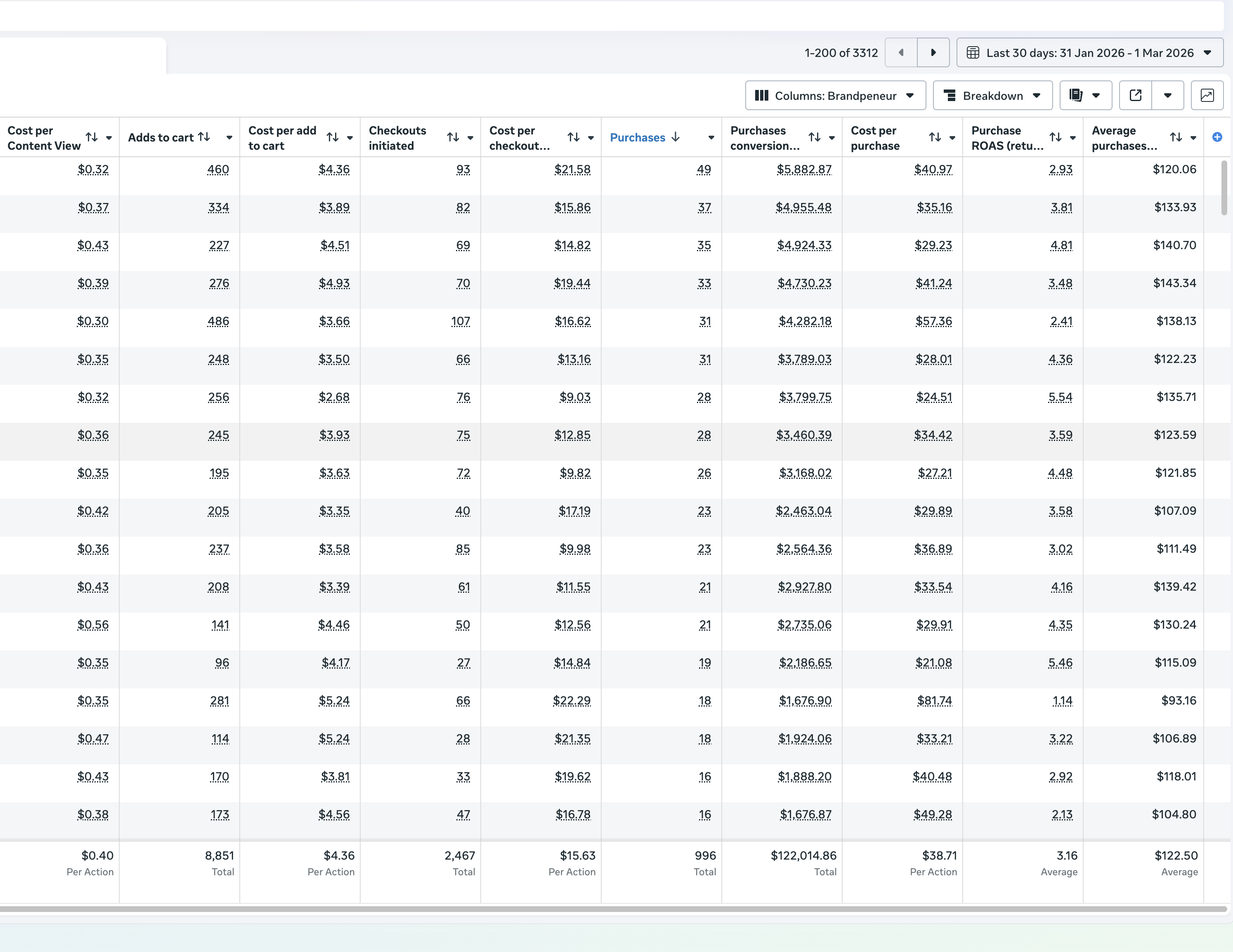This screenshot has height=952, width=1233.
Task: Open the trends chart view icon
Action: [1207, 95]
